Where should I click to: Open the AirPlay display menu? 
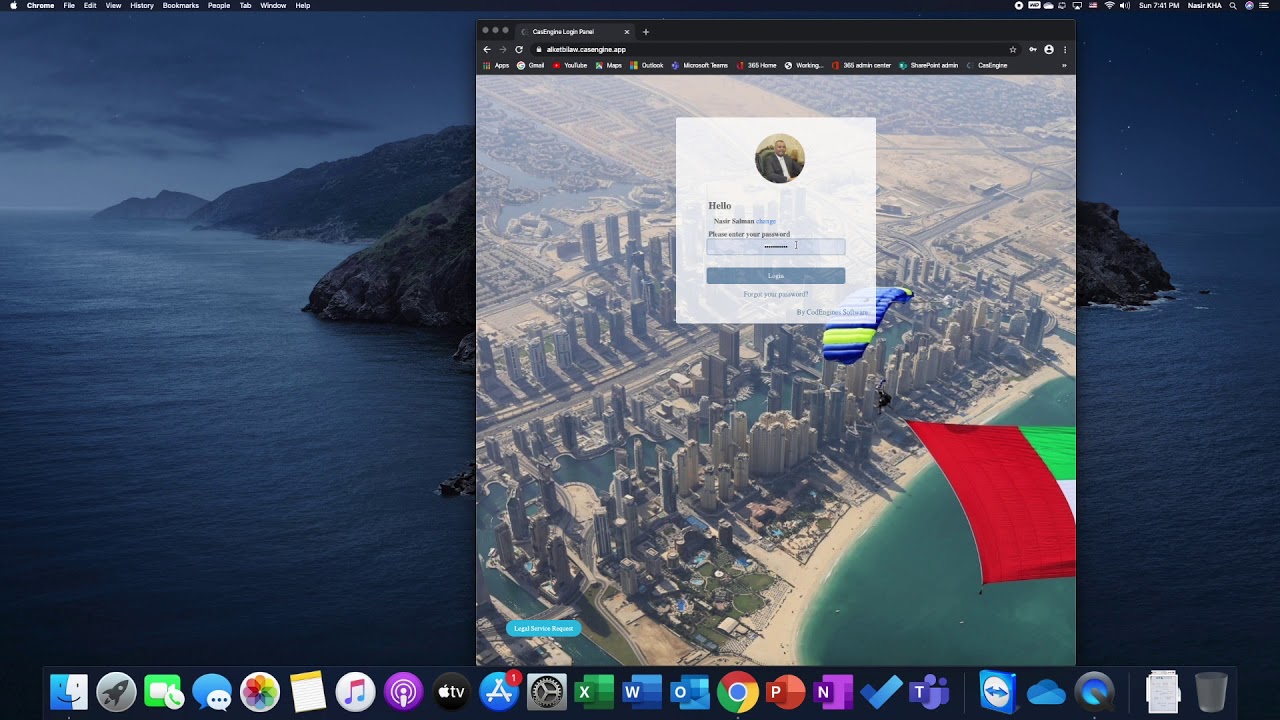point(1077,6)
